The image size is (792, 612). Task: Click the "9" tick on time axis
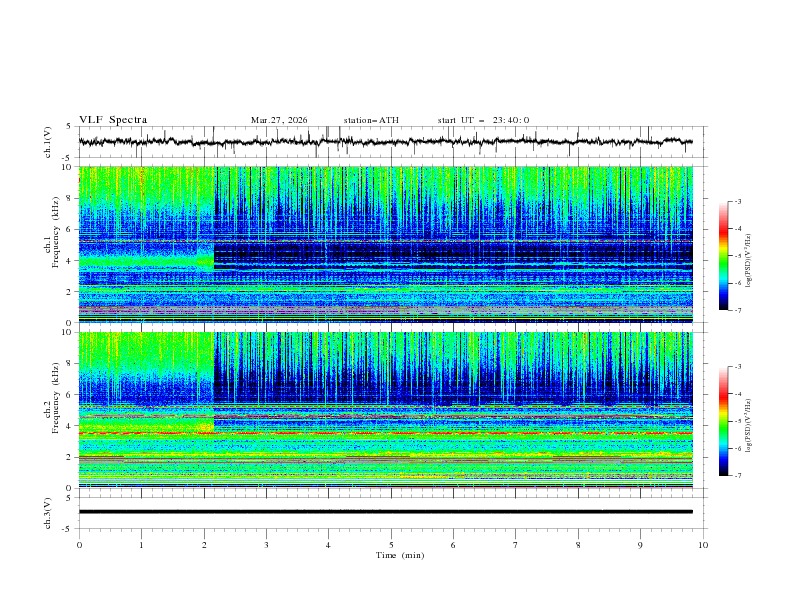(640, 545)
